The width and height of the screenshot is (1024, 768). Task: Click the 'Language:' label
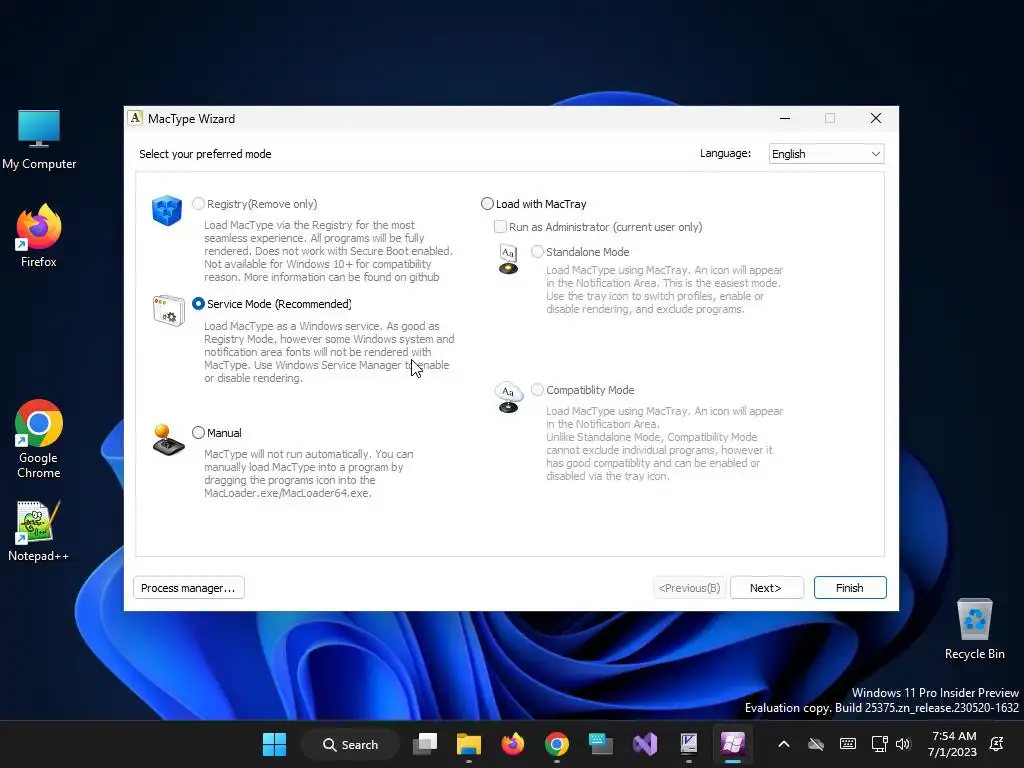click(725, 153)
